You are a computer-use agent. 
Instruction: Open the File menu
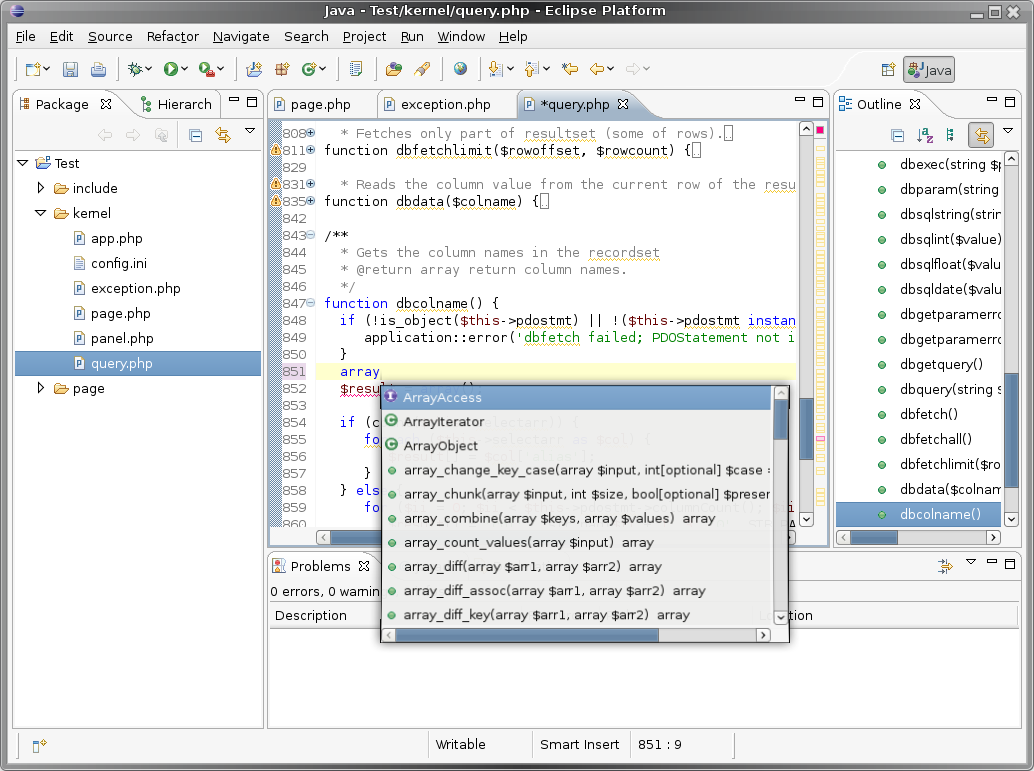[26, 37]
